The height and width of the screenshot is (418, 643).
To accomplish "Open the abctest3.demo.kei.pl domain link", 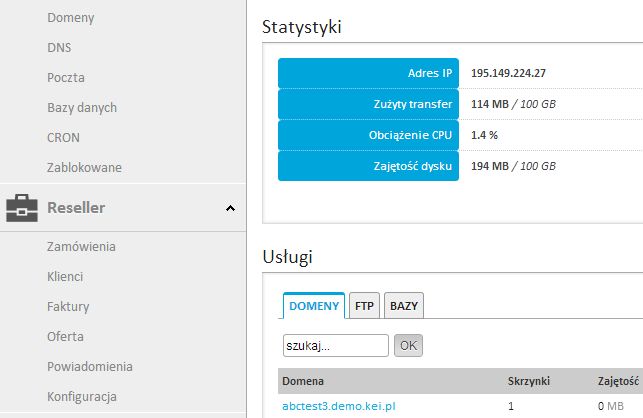I will tap(339, 406).
